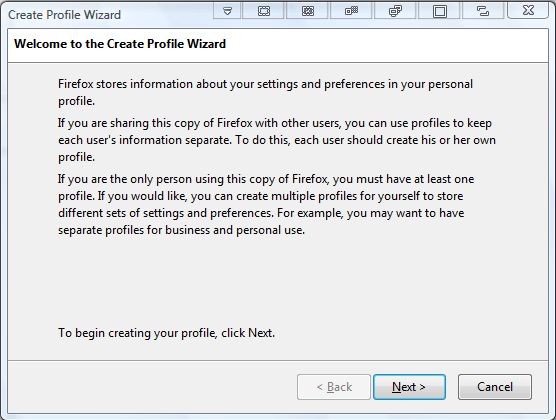
Task: Click the Create Profile Wizard title text
Action: point(65,15)
